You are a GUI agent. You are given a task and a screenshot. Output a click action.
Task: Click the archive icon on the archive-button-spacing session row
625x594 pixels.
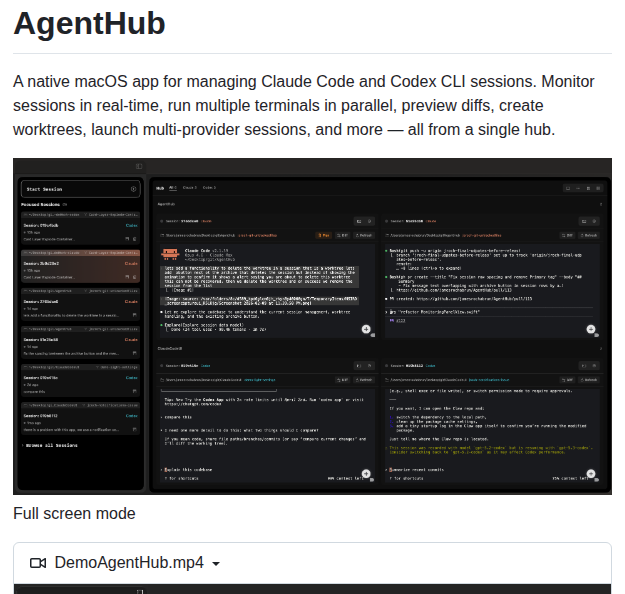pos(134,353)
